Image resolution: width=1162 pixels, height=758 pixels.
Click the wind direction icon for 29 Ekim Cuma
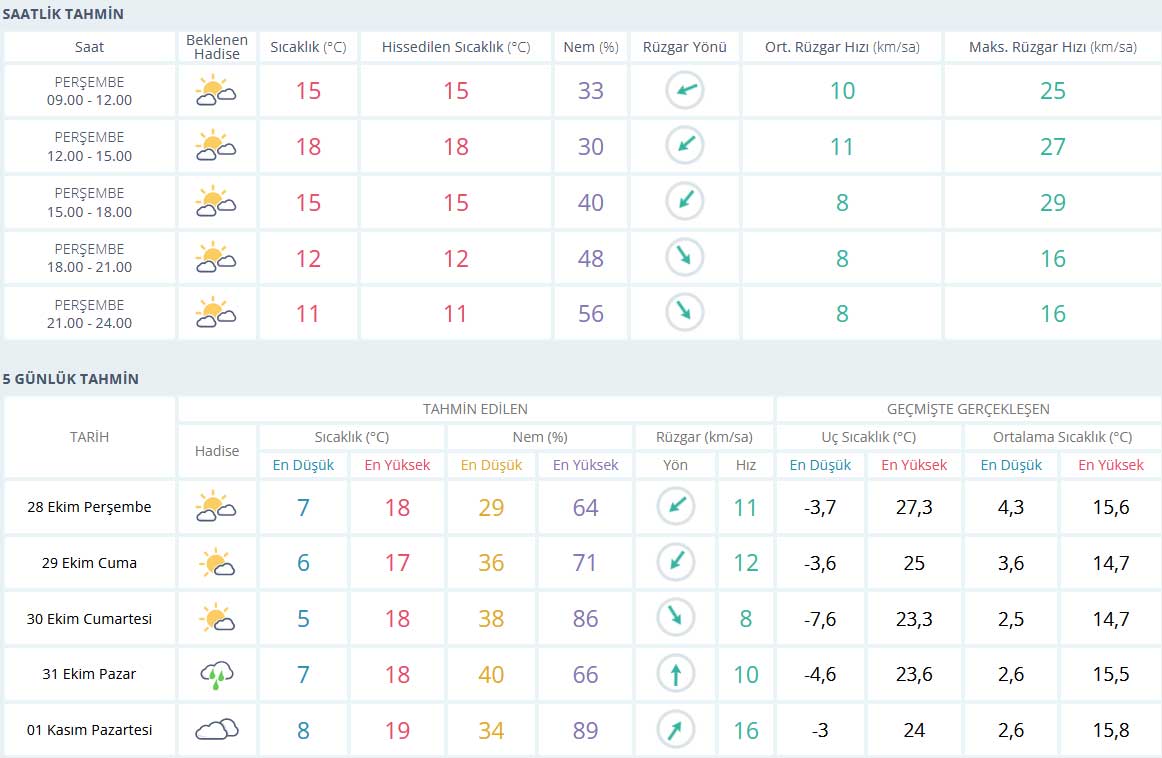[675, 563]
